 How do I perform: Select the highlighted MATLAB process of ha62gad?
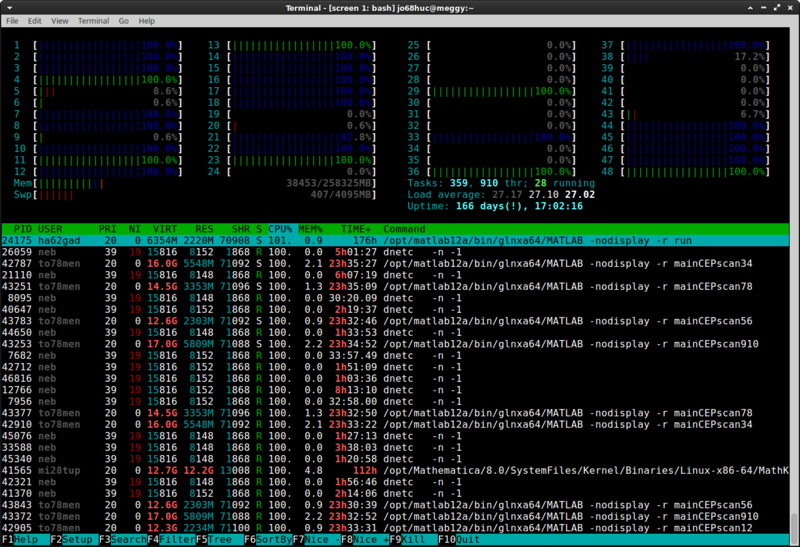300,240
